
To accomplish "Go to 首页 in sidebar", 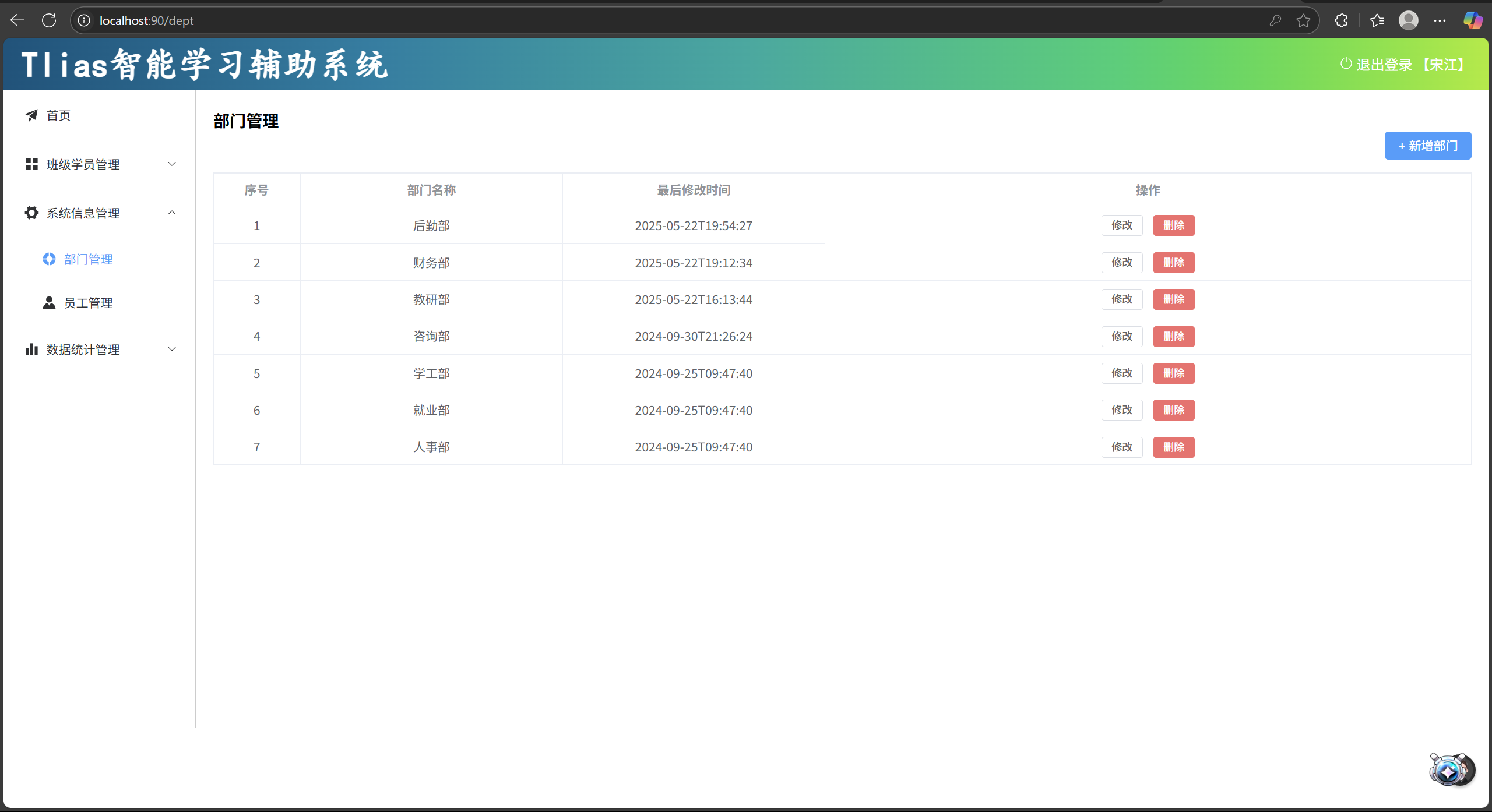I will point(58,115).
